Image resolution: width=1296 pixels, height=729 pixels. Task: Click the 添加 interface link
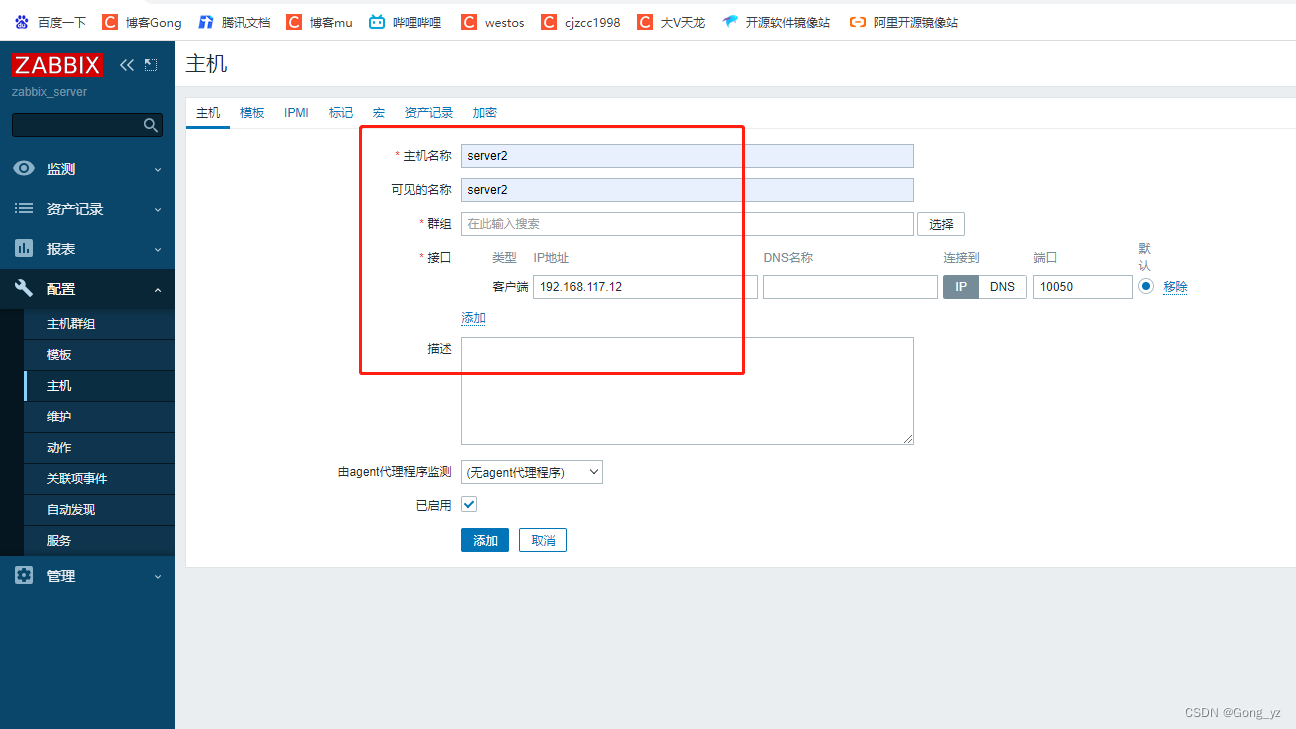(x=473, y=318)
